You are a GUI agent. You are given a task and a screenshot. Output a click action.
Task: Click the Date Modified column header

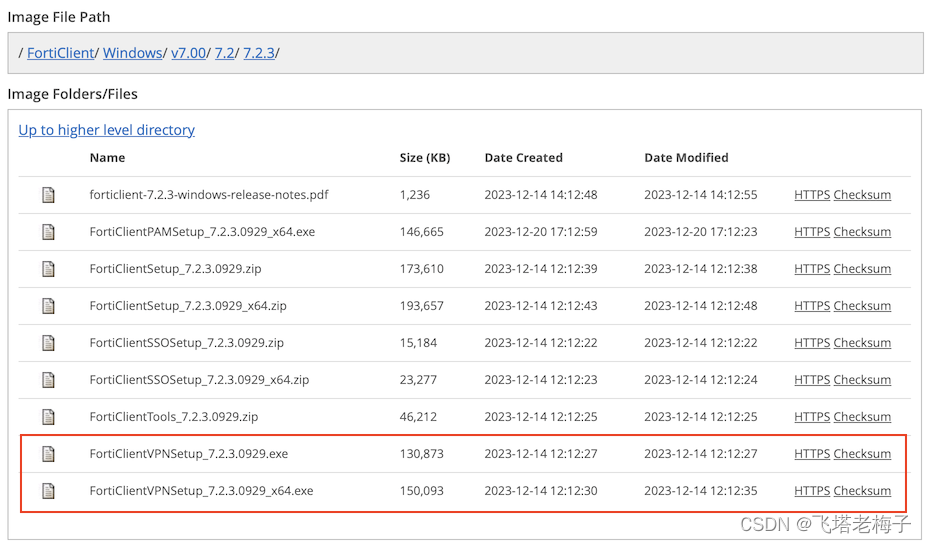(x=686, y=158)
